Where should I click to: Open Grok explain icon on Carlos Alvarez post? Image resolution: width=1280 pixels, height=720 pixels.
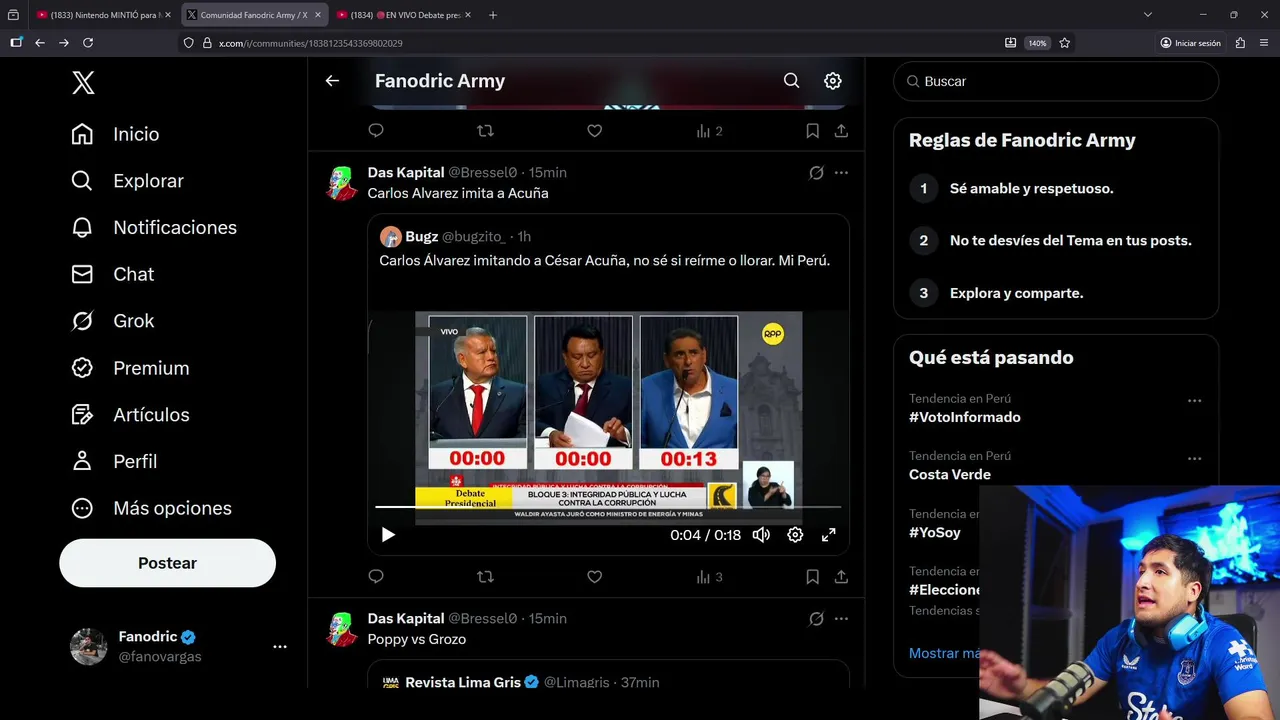click(816, 173)
